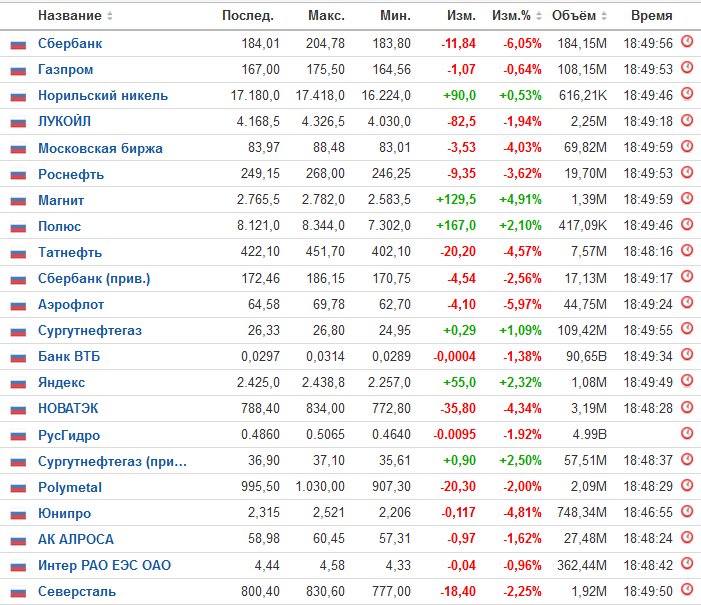Image resolution: width=701 pixels, height=605 pixels.
Task: Click the clock icon in ЛУКОЙЛ row
Action: click(687, 120)
